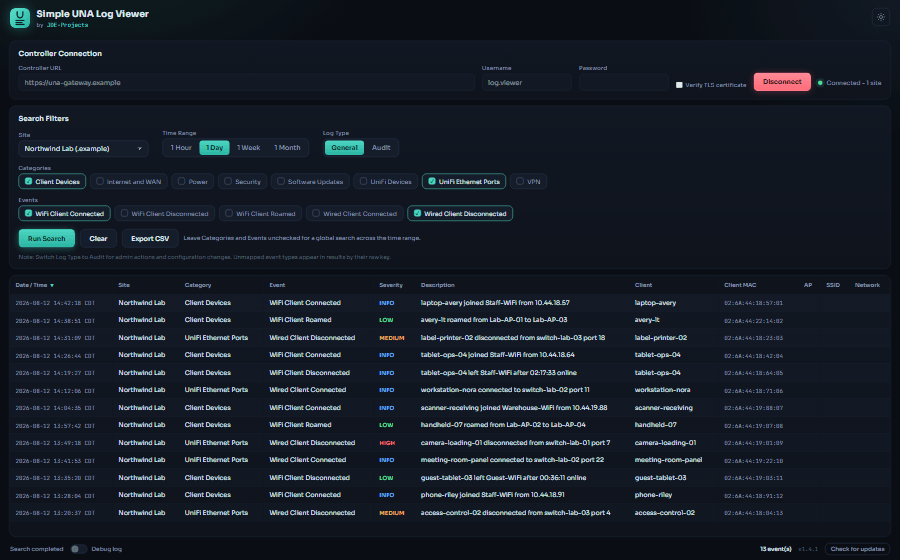This screenshot has height=560, width=900.
Task: Toggle the Debug log switch
Action: click(x=79, y=549)
